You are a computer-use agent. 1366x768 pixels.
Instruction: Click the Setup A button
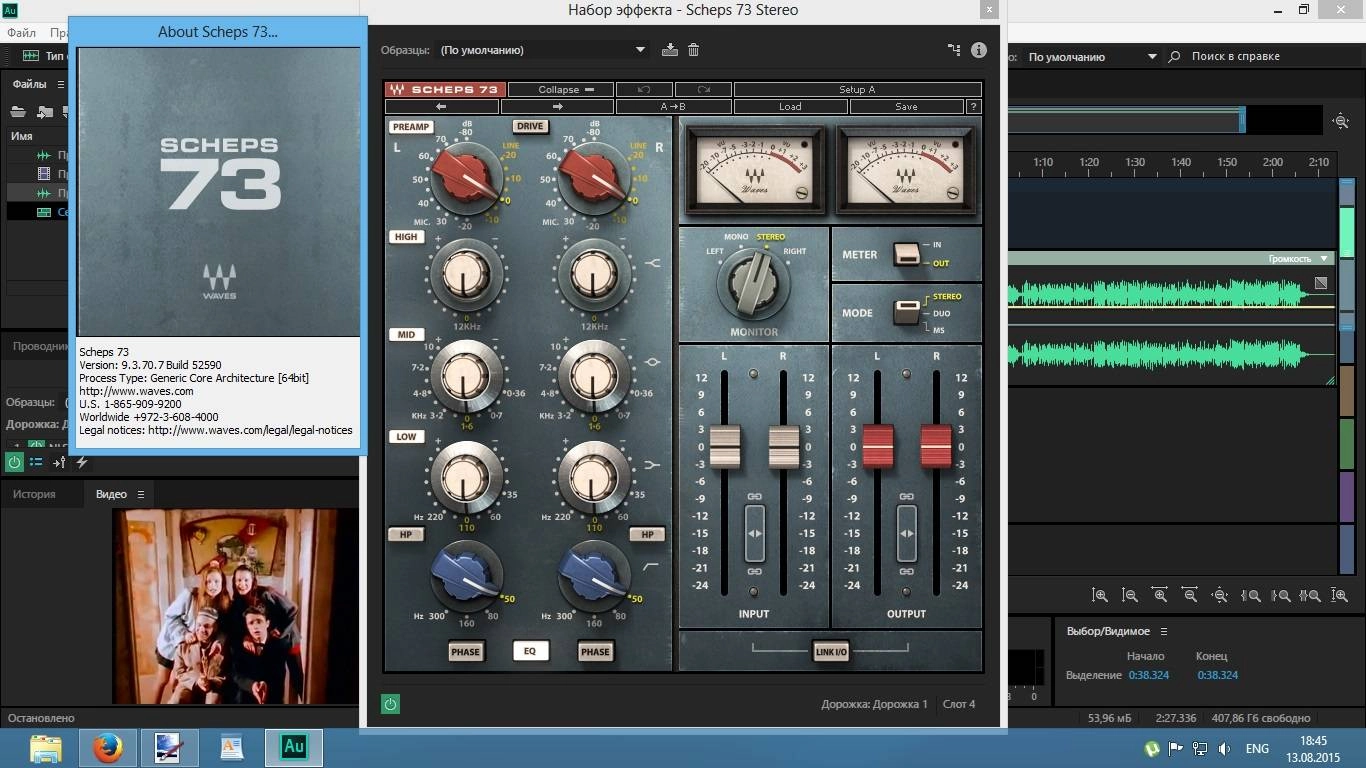click(857, 89)
